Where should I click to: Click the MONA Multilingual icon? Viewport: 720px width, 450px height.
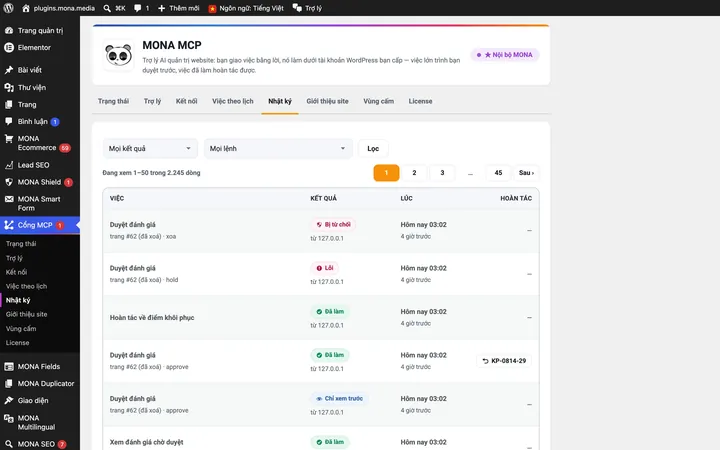pyautogui.click(x=9, y=418)
